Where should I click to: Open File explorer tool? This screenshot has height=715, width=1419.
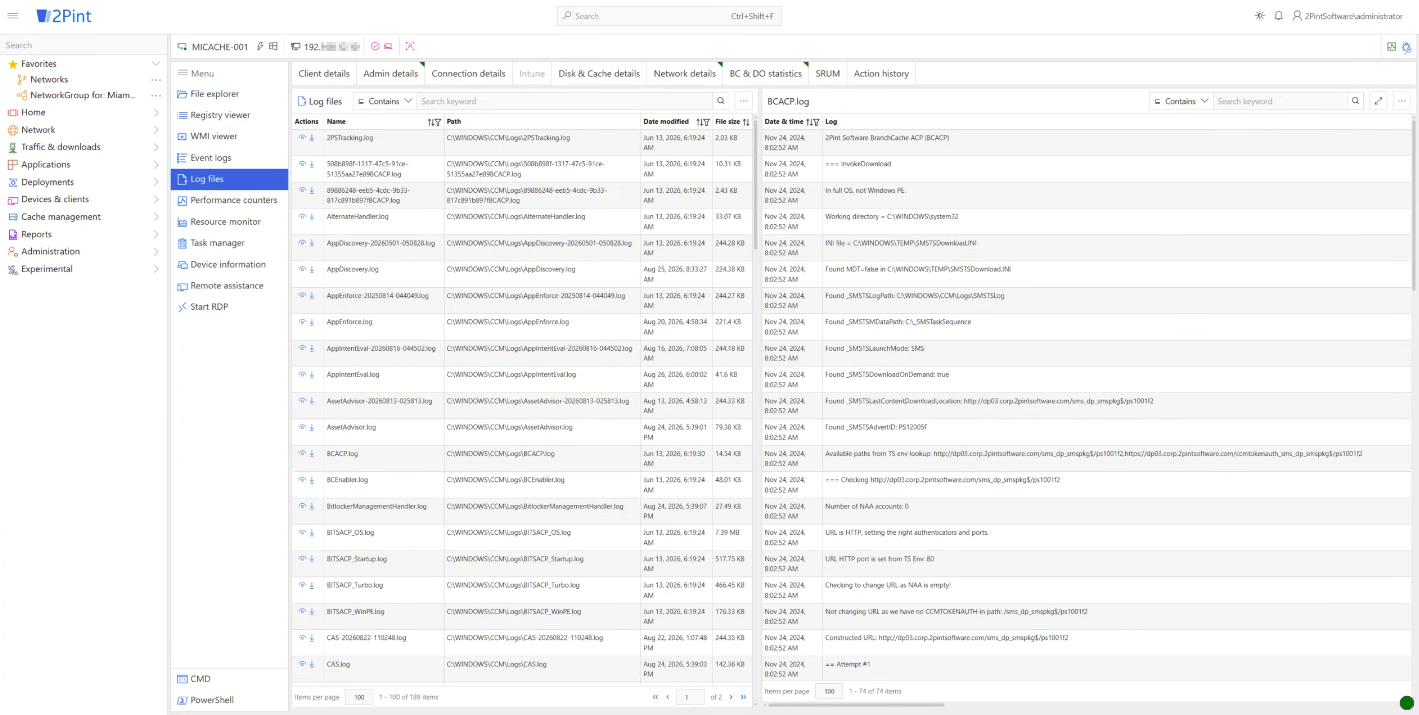[229, 94]
